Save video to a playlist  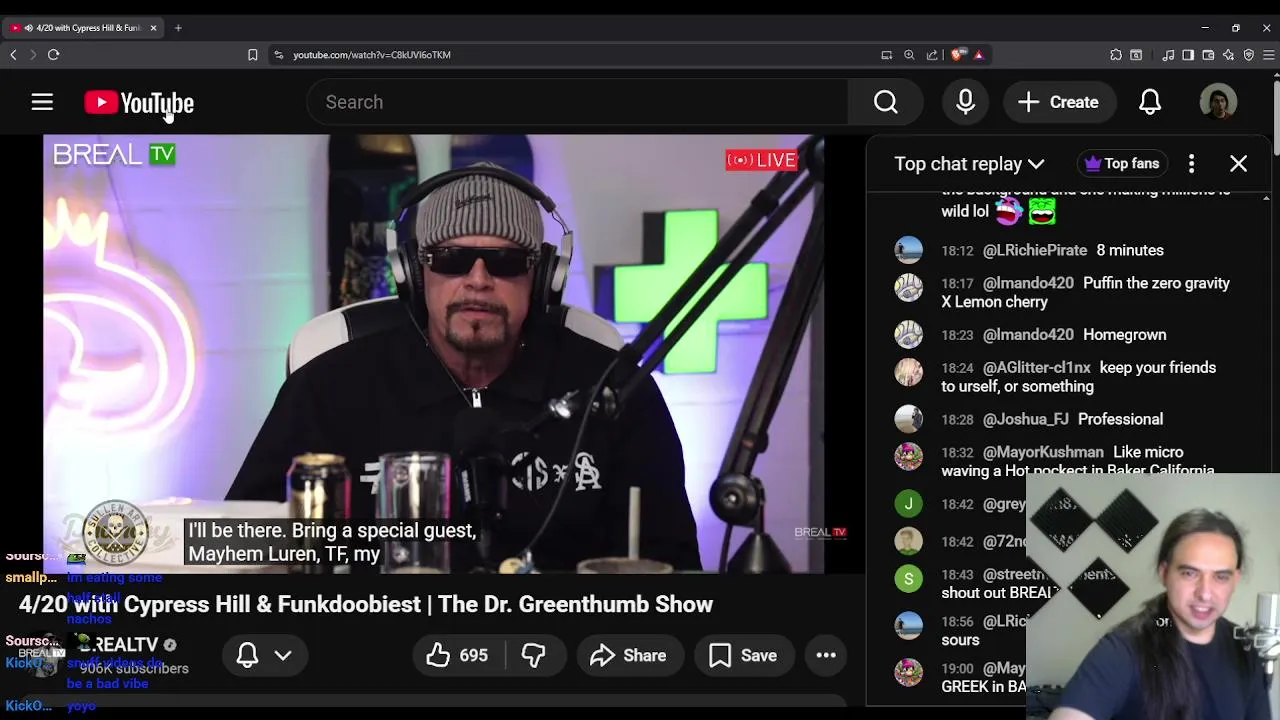(x=743, y=656)
